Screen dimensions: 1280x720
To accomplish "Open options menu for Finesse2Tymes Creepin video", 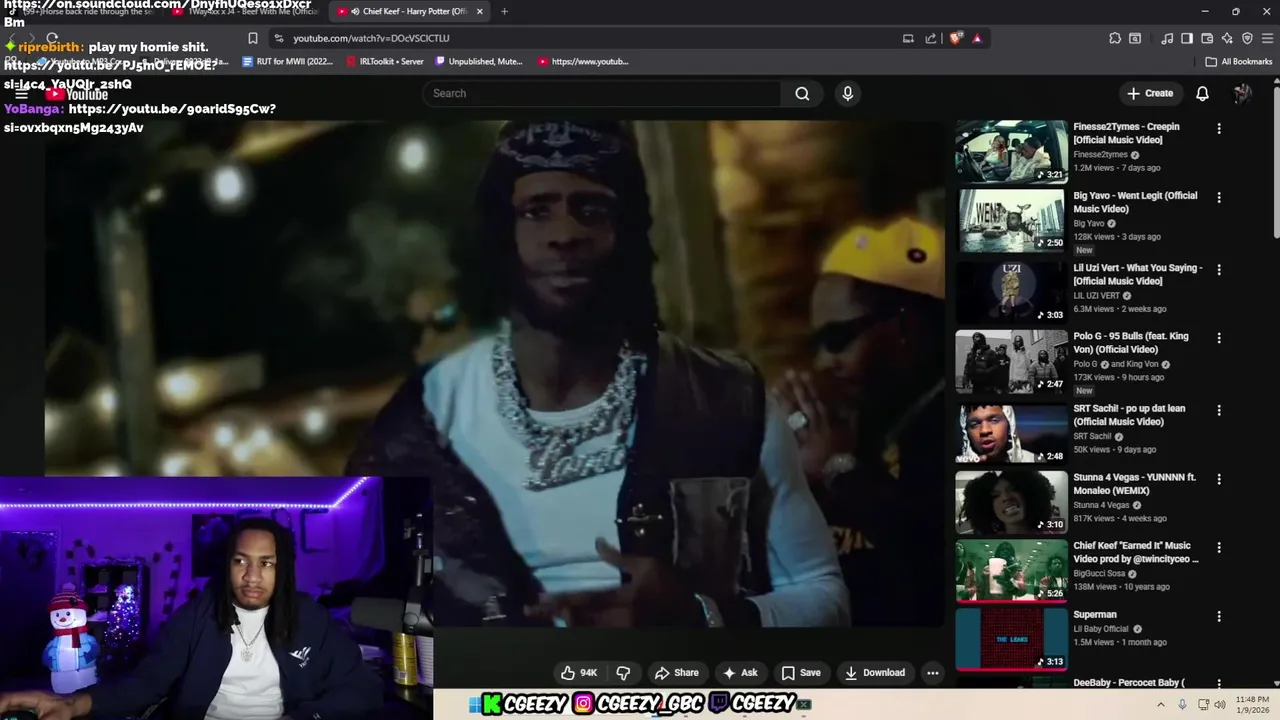I will pyautogui.click(x=1218, y=128).
